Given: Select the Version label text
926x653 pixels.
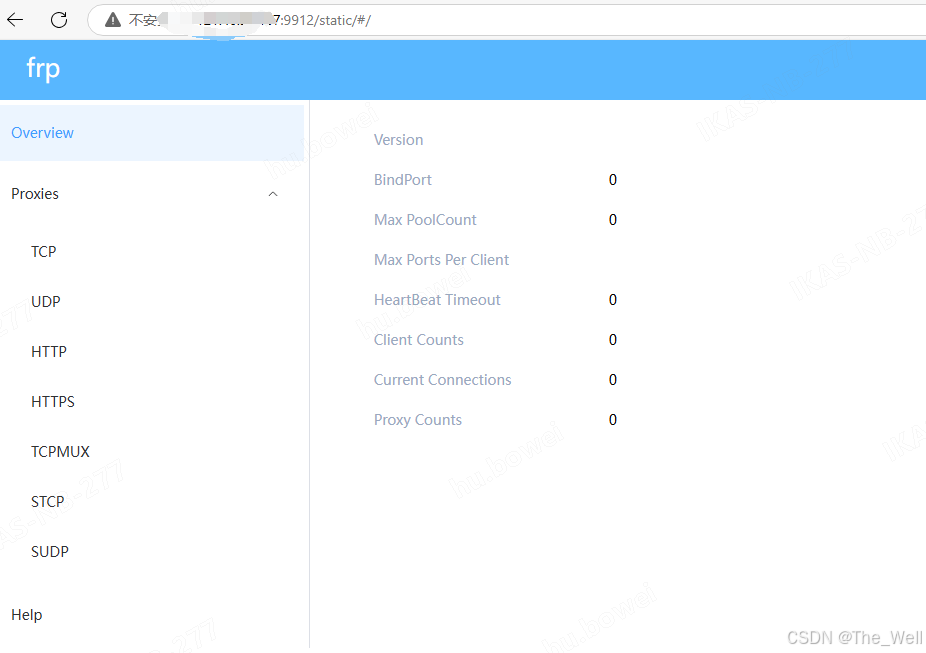Looking at the screenshot, I should coord(399,140).
